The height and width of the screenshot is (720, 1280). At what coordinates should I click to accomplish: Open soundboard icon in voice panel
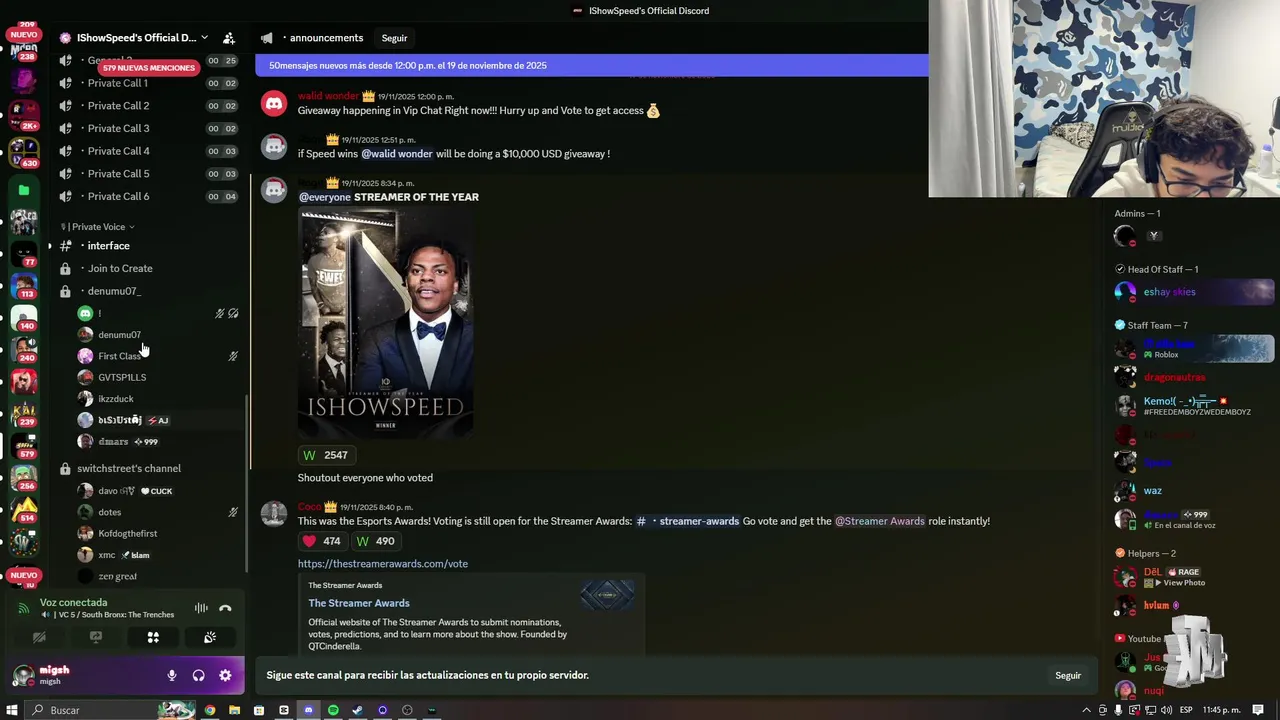click(210, 637)
